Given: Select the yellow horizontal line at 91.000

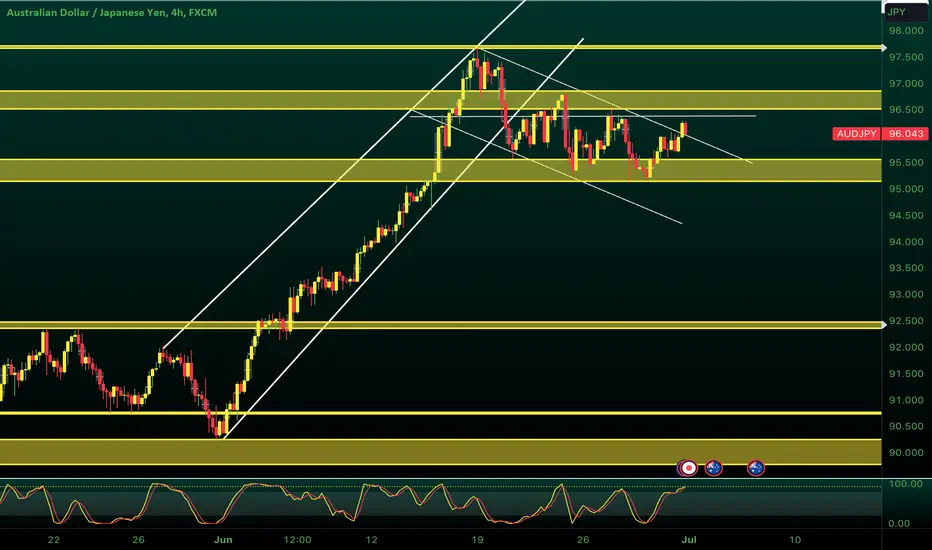Looking at the screenshot, I should [x=440, y=413].
